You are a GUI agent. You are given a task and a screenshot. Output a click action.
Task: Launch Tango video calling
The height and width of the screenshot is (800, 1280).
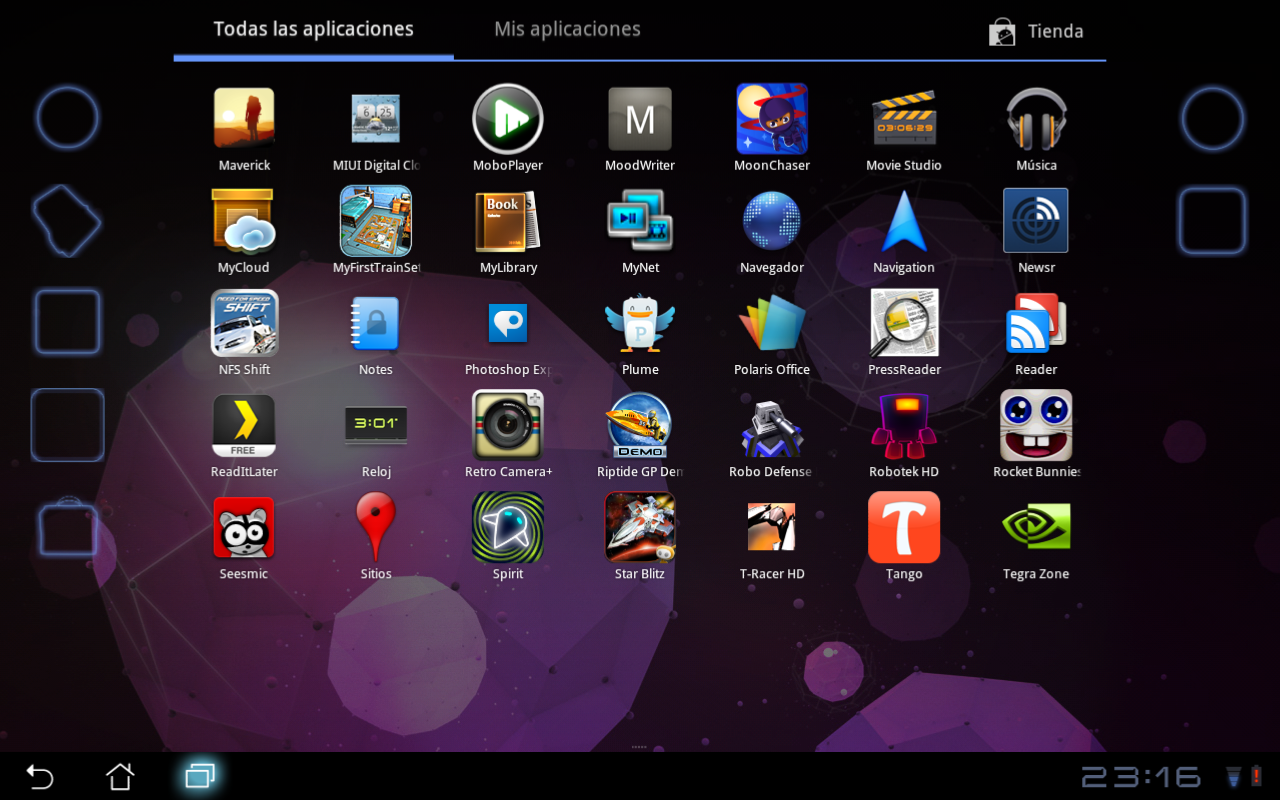point(904,527)
